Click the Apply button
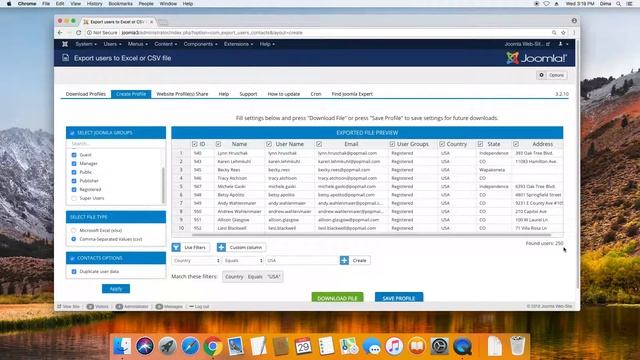 point(116,289)
